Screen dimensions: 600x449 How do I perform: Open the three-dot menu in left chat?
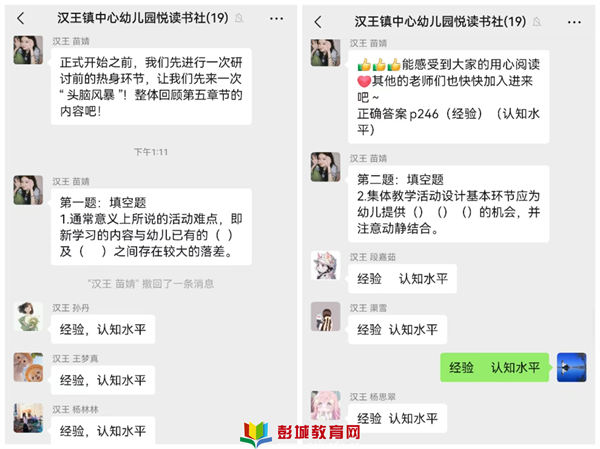click(276, 18)
